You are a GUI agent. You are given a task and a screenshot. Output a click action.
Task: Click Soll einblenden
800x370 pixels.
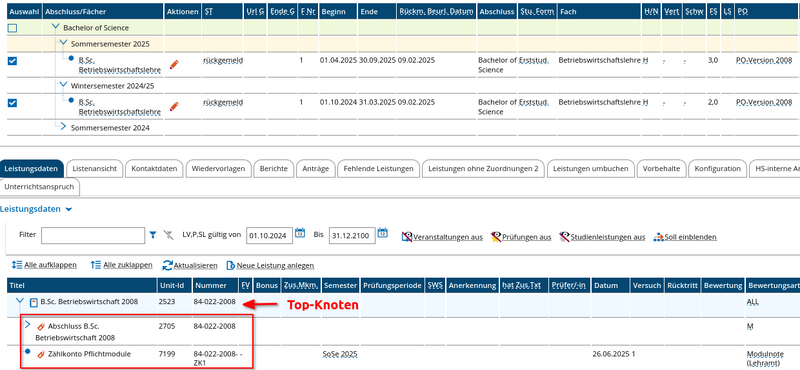685,237
